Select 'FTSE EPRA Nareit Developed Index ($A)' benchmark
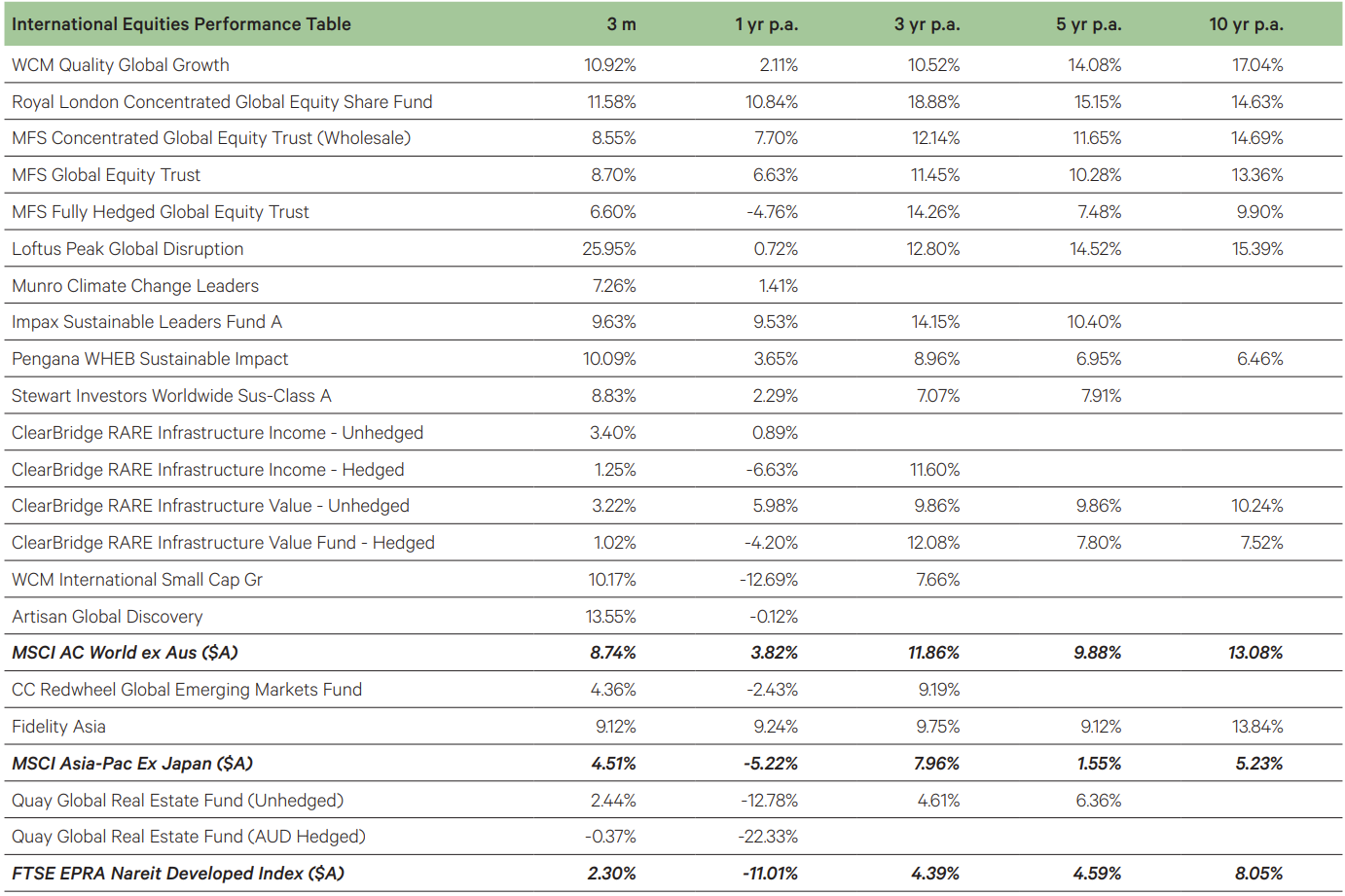1345x896 pixels. pyautogui.click(x=178, y=874)
